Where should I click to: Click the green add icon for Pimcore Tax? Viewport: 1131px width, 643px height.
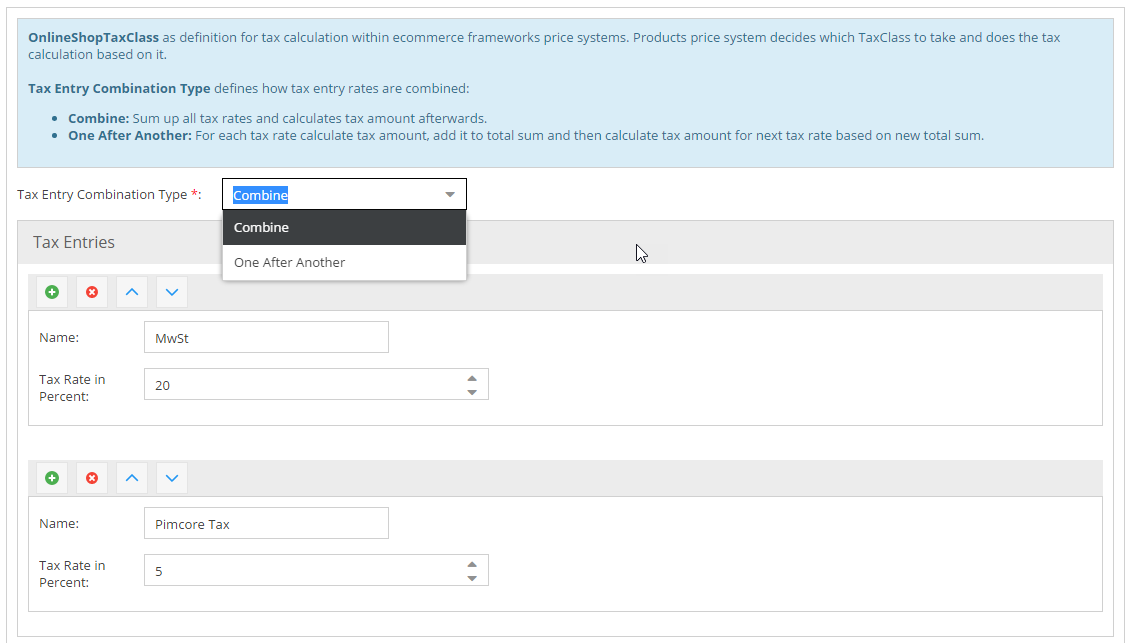click(x=52, y=478)
